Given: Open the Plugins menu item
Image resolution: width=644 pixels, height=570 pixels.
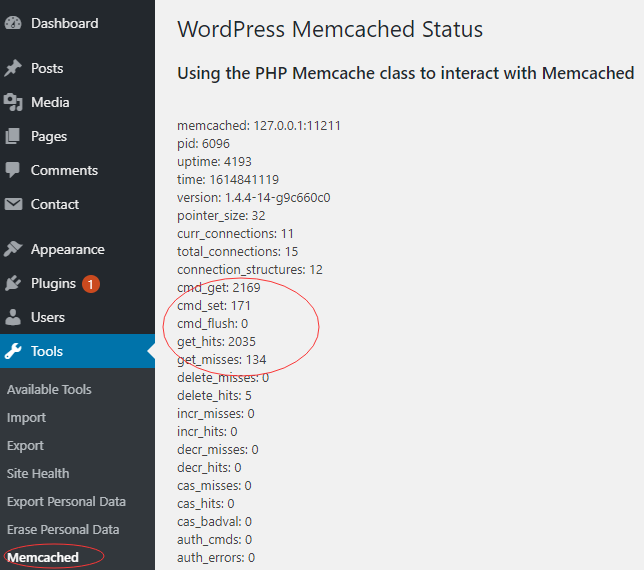Looking at the screenshot, I should pos(53,283).
